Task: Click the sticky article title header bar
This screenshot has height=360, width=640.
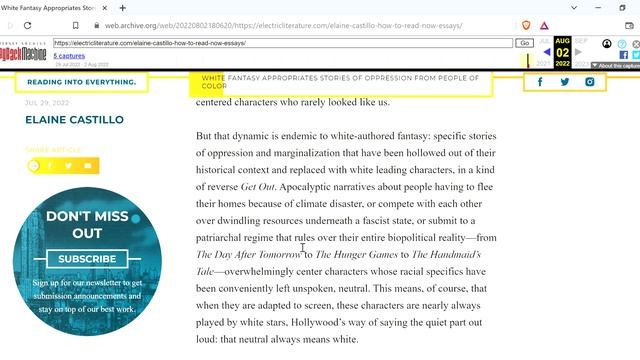Action: tap(341, 84)
